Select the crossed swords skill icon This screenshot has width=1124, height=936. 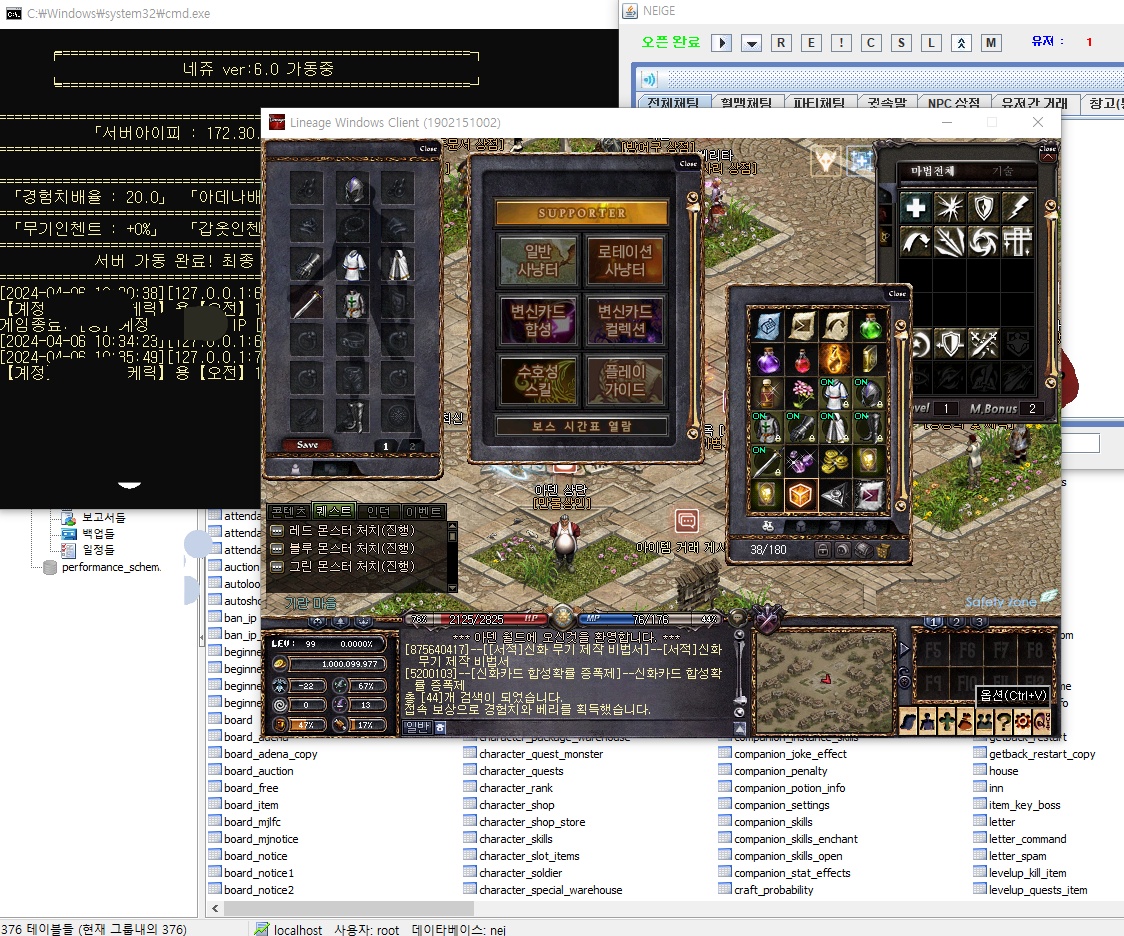point(984,345)
